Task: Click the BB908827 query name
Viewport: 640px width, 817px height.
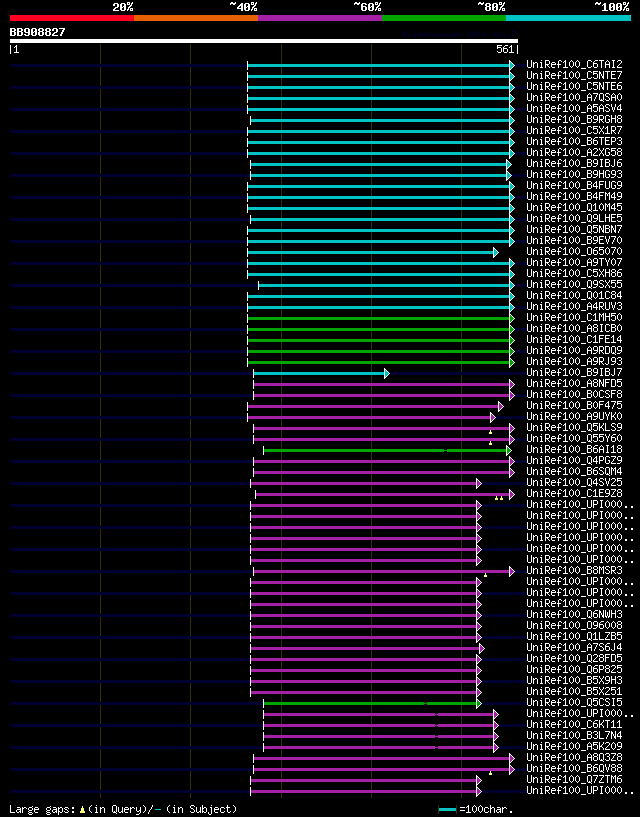Action: coord(38,32)
